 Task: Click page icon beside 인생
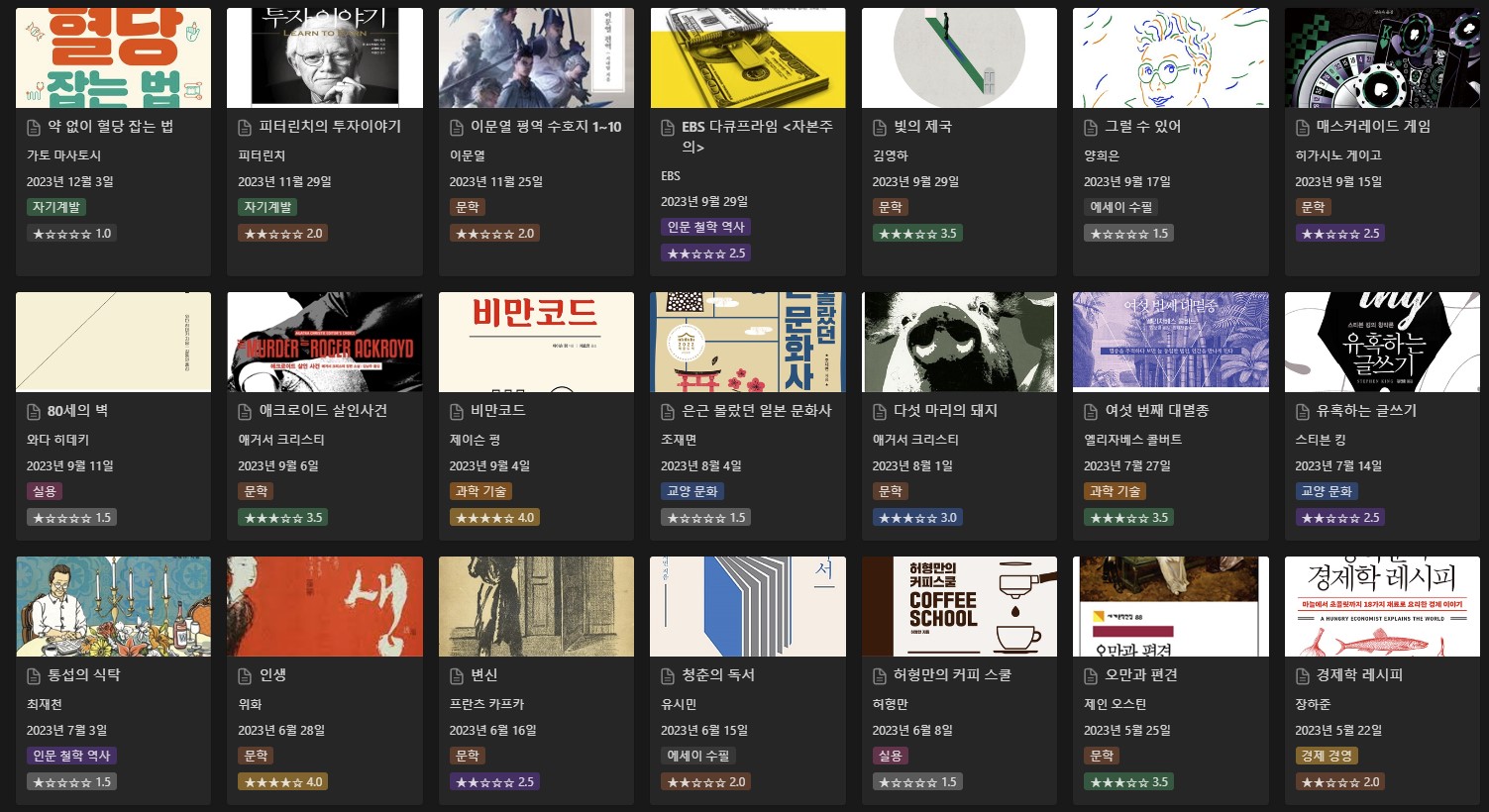point(245,675)
